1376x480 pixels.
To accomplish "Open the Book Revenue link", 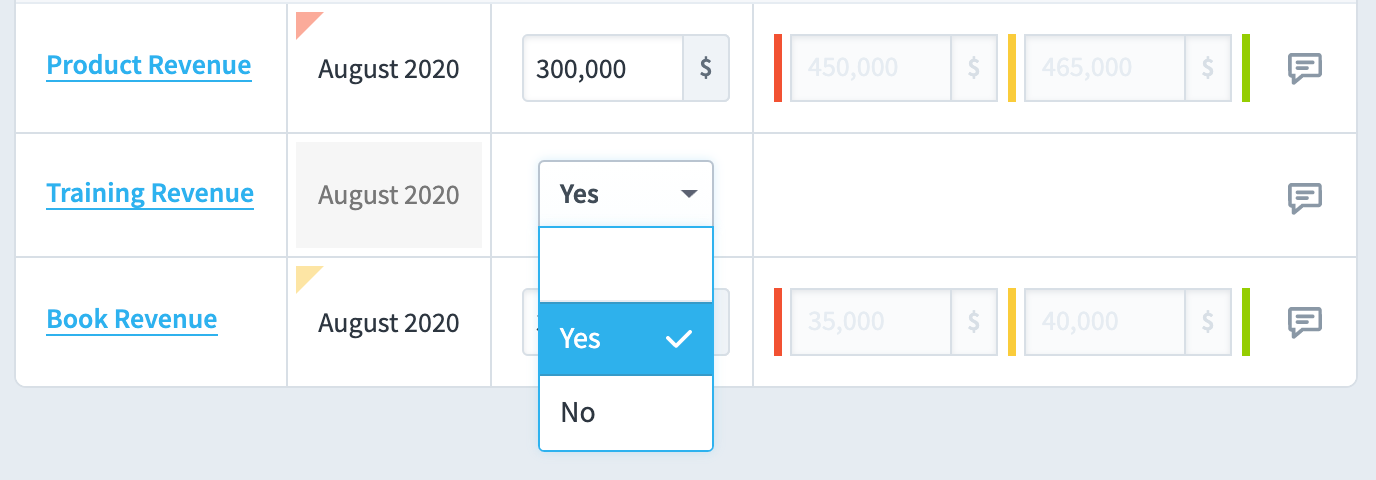I will 132,320.
